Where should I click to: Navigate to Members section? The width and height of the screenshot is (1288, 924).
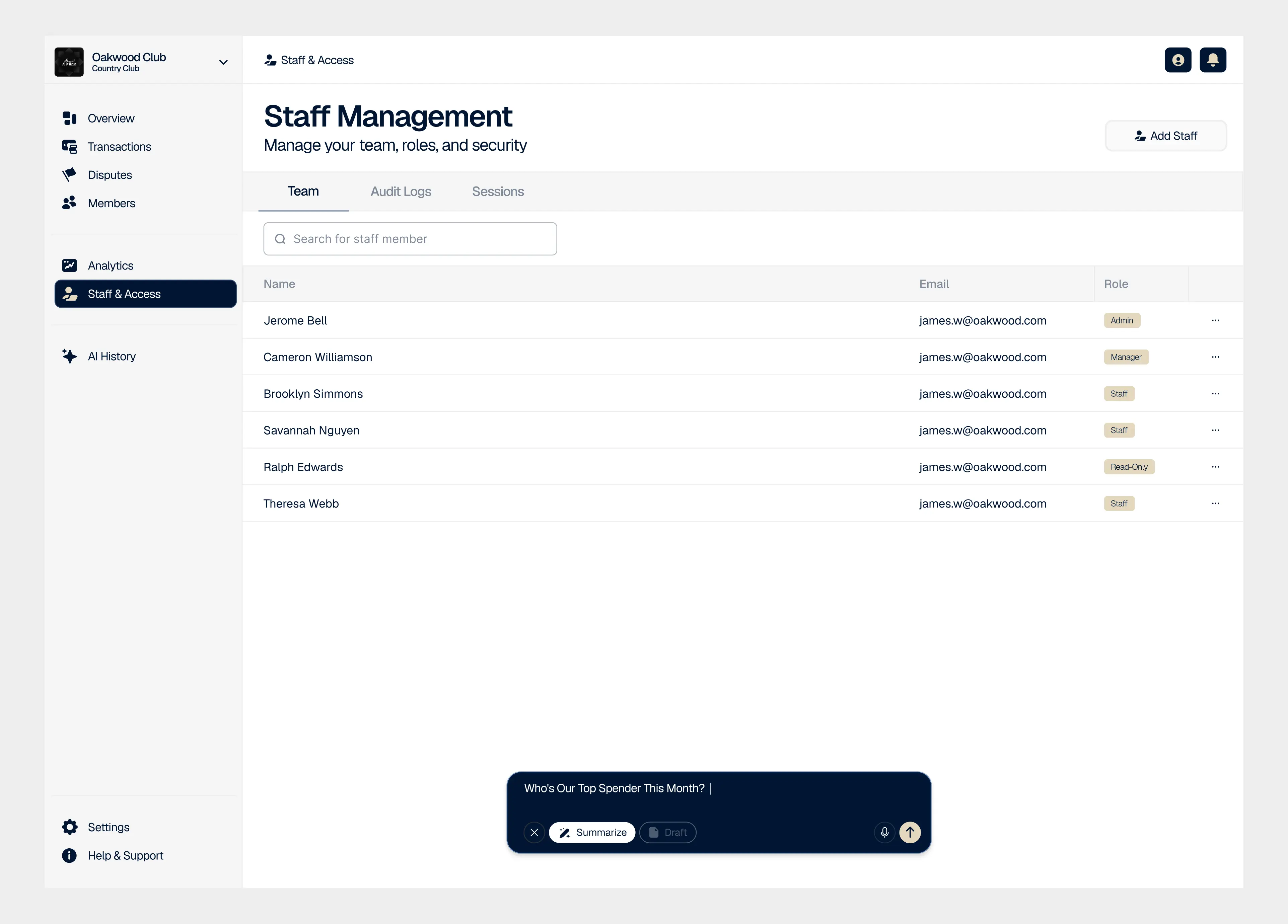point(111,203)
